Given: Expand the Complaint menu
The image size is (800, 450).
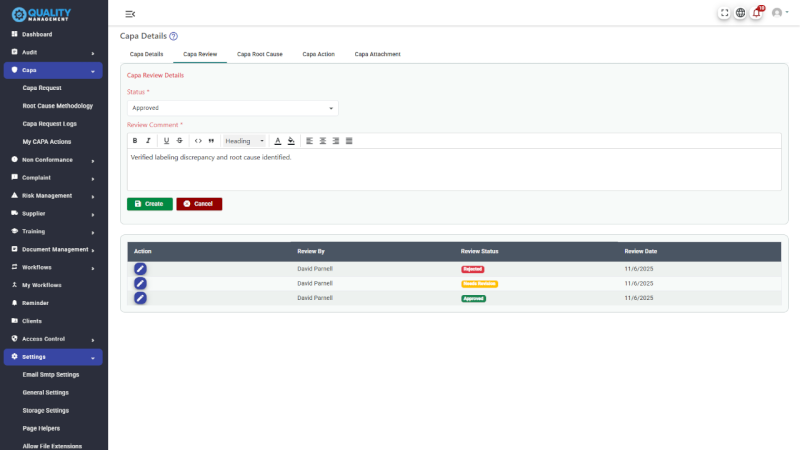Looking at the screenshot, I should click(53, 178).
